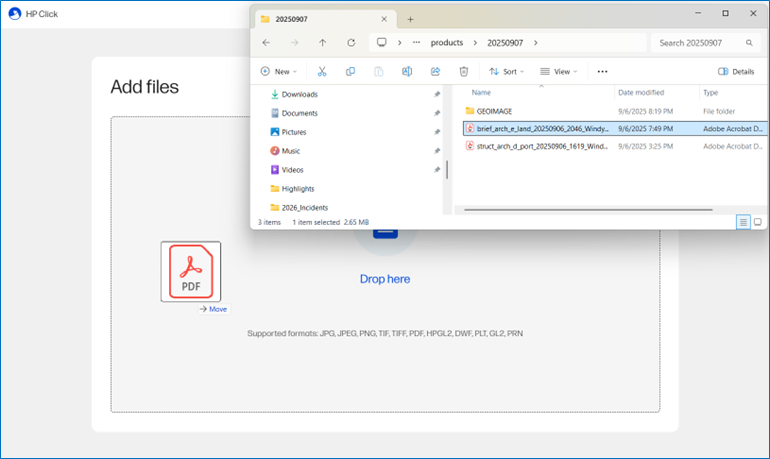Click the Cut scissors icon
Screen dimensions: 770x459
point(322,72)
